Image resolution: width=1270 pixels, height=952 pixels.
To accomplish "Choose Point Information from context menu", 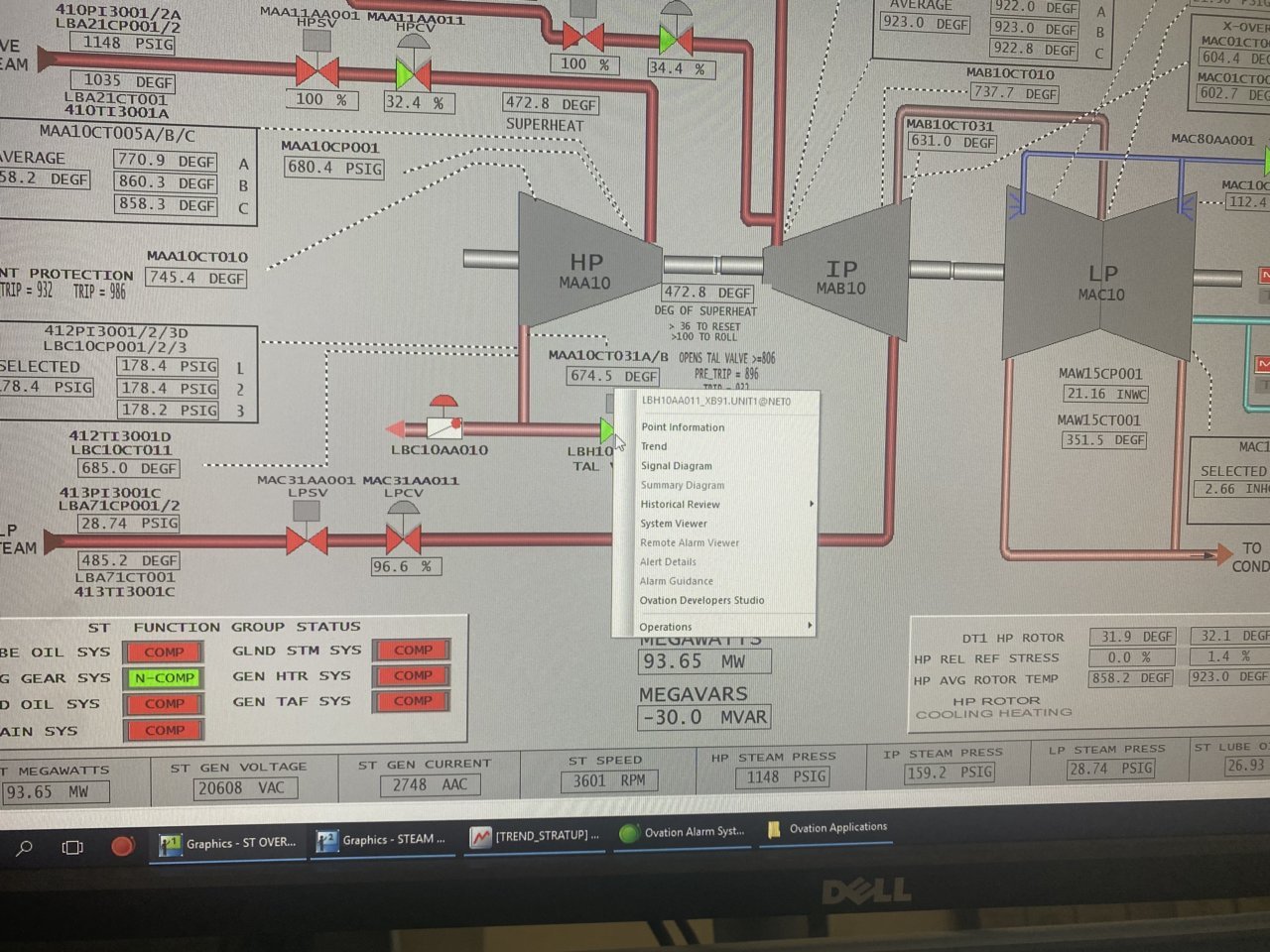I will (x=683, y=427).
